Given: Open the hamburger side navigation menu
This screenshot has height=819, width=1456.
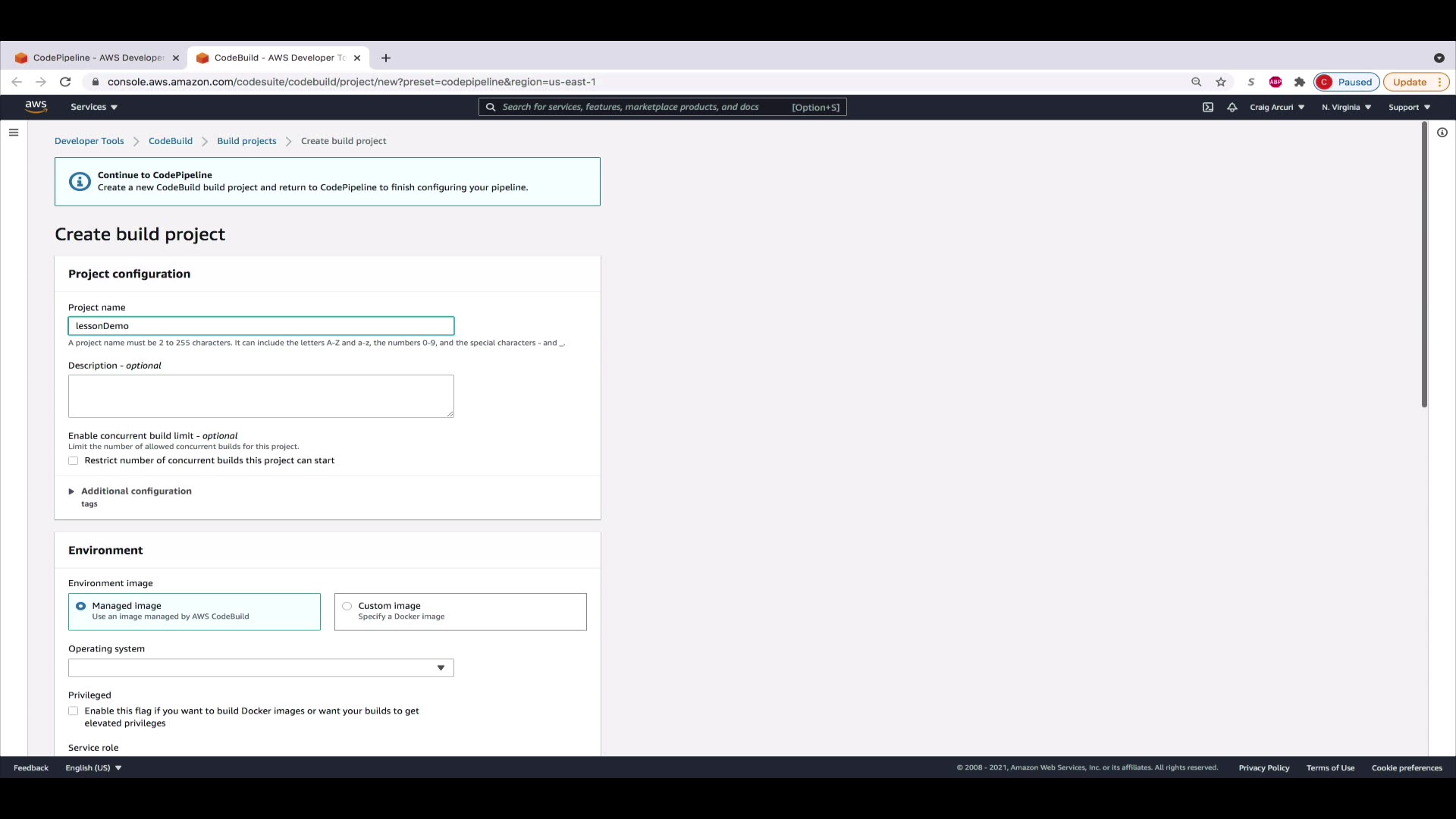Looking at the screenshot, I should coord(14,133).
